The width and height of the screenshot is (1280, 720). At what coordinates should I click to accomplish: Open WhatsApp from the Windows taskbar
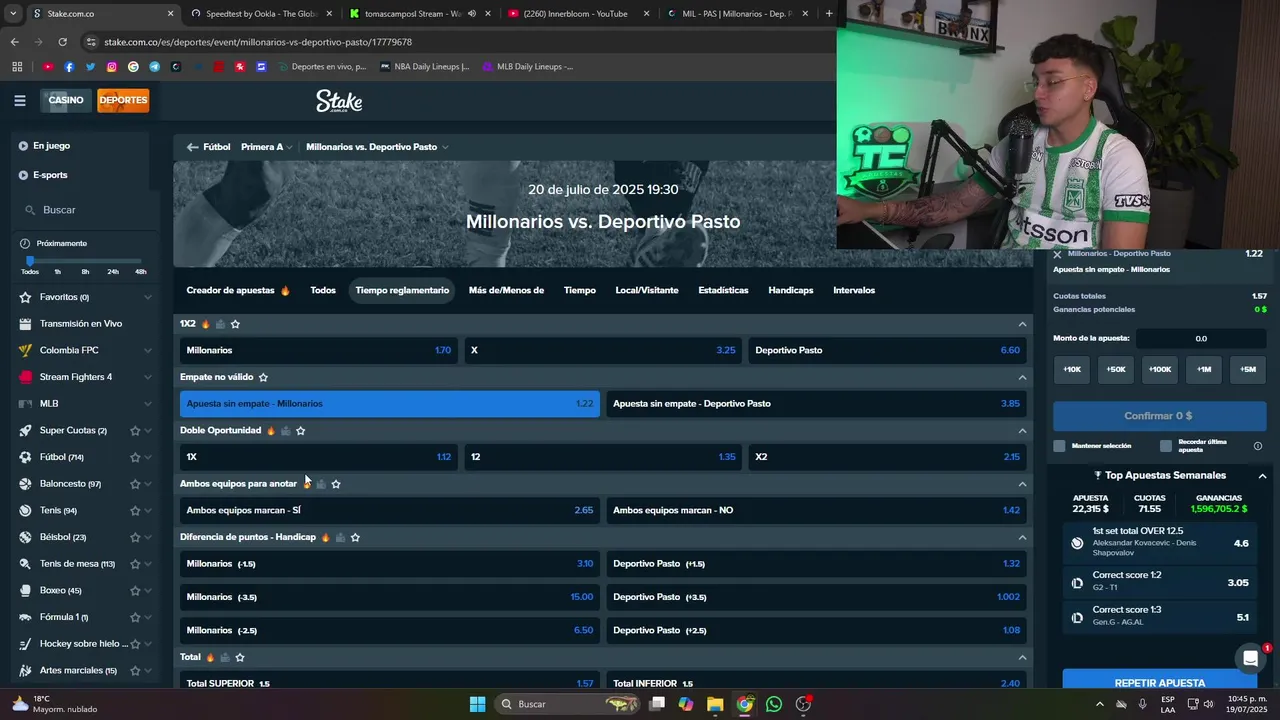point(774,704)
